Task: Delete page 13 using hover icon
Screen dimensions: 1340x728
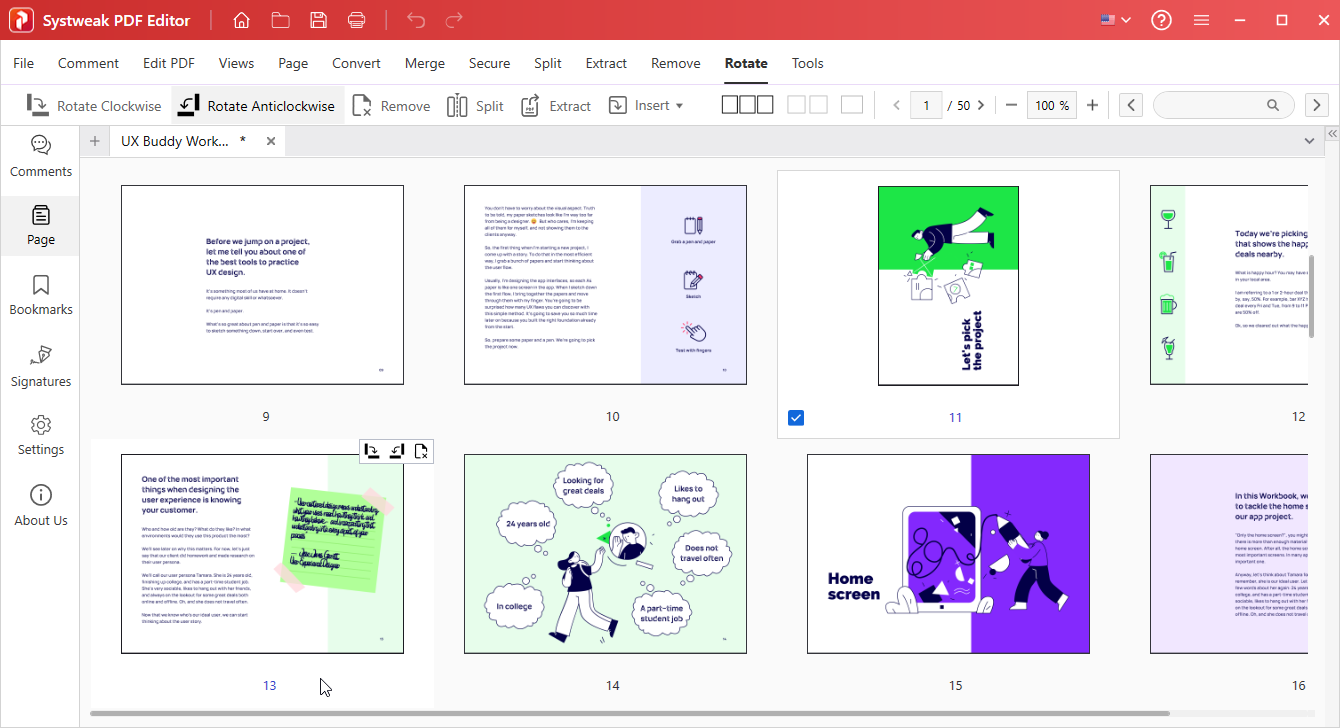Action: point(421,451)
